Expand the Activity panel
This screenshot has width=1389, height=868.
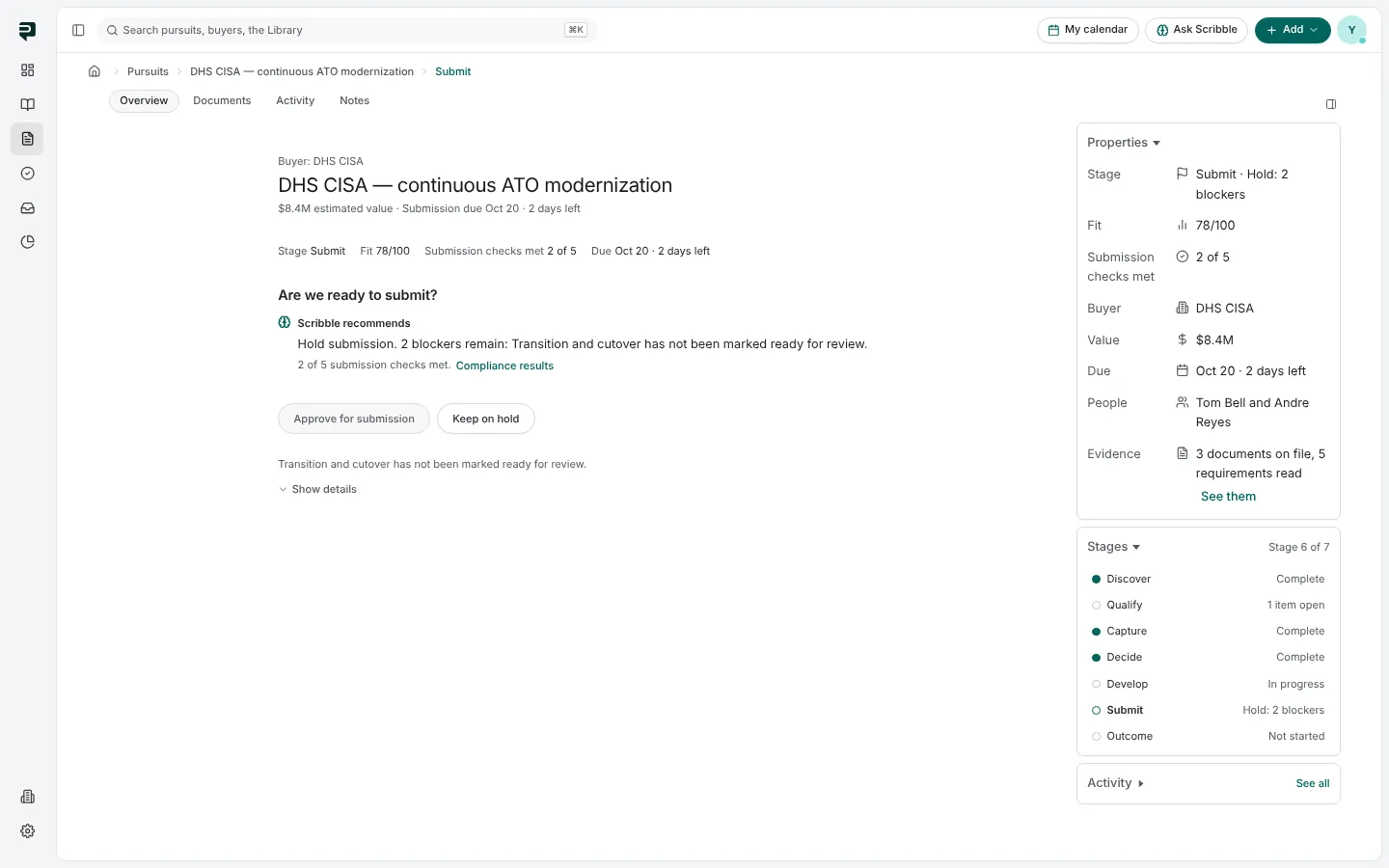1116,783
